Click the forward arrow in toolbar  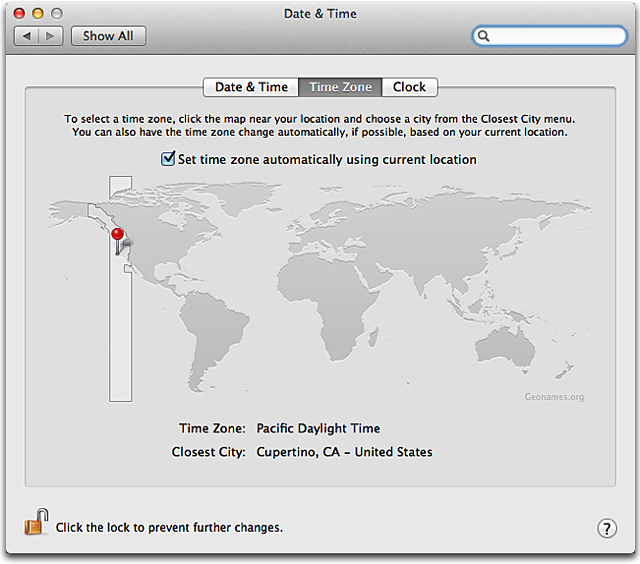[x=51, y=36]
